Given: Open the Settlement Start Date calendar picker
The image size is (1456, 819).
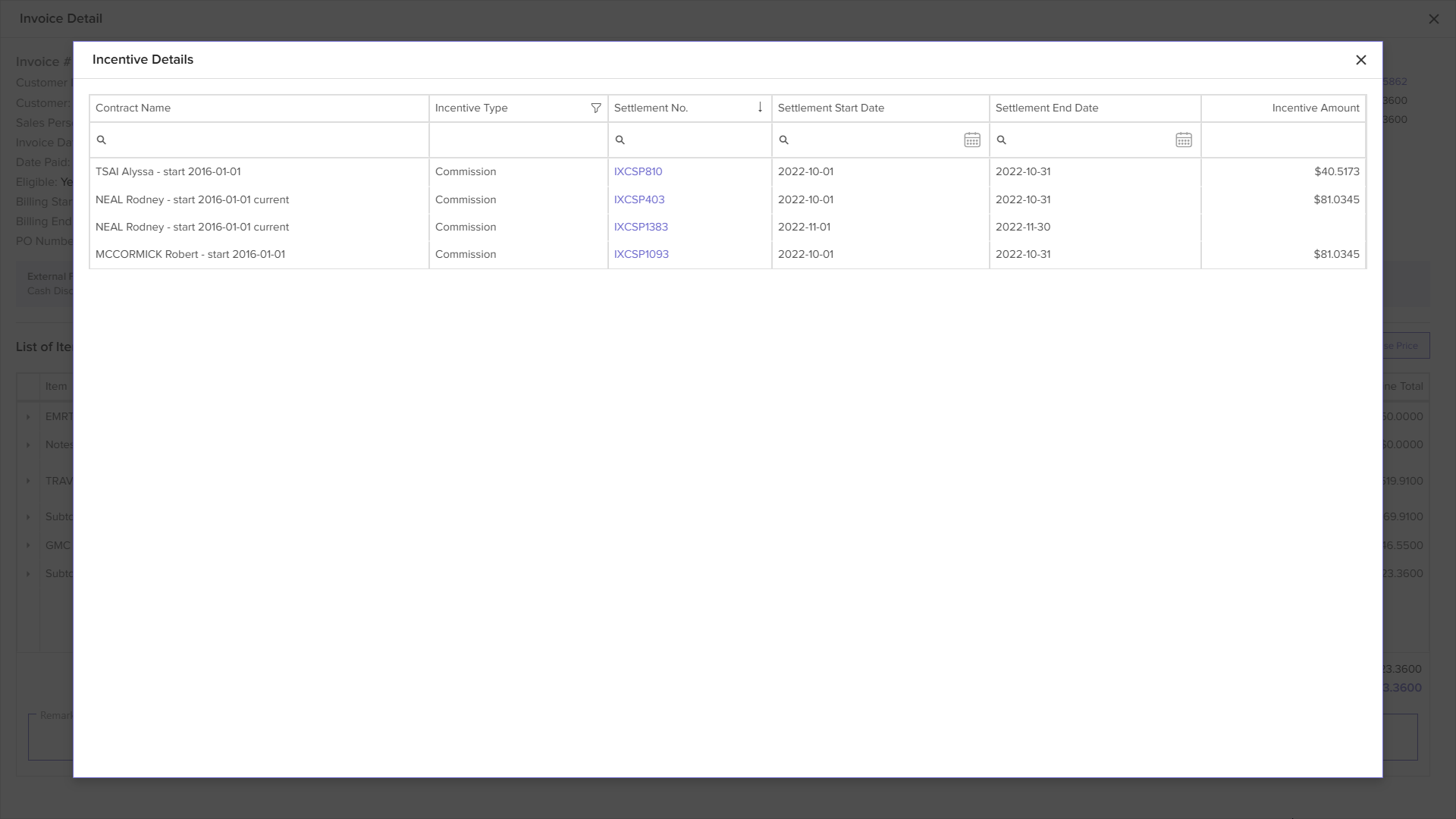Looking at the screenshot, I should pyautogui.click(x=971, y=140).
